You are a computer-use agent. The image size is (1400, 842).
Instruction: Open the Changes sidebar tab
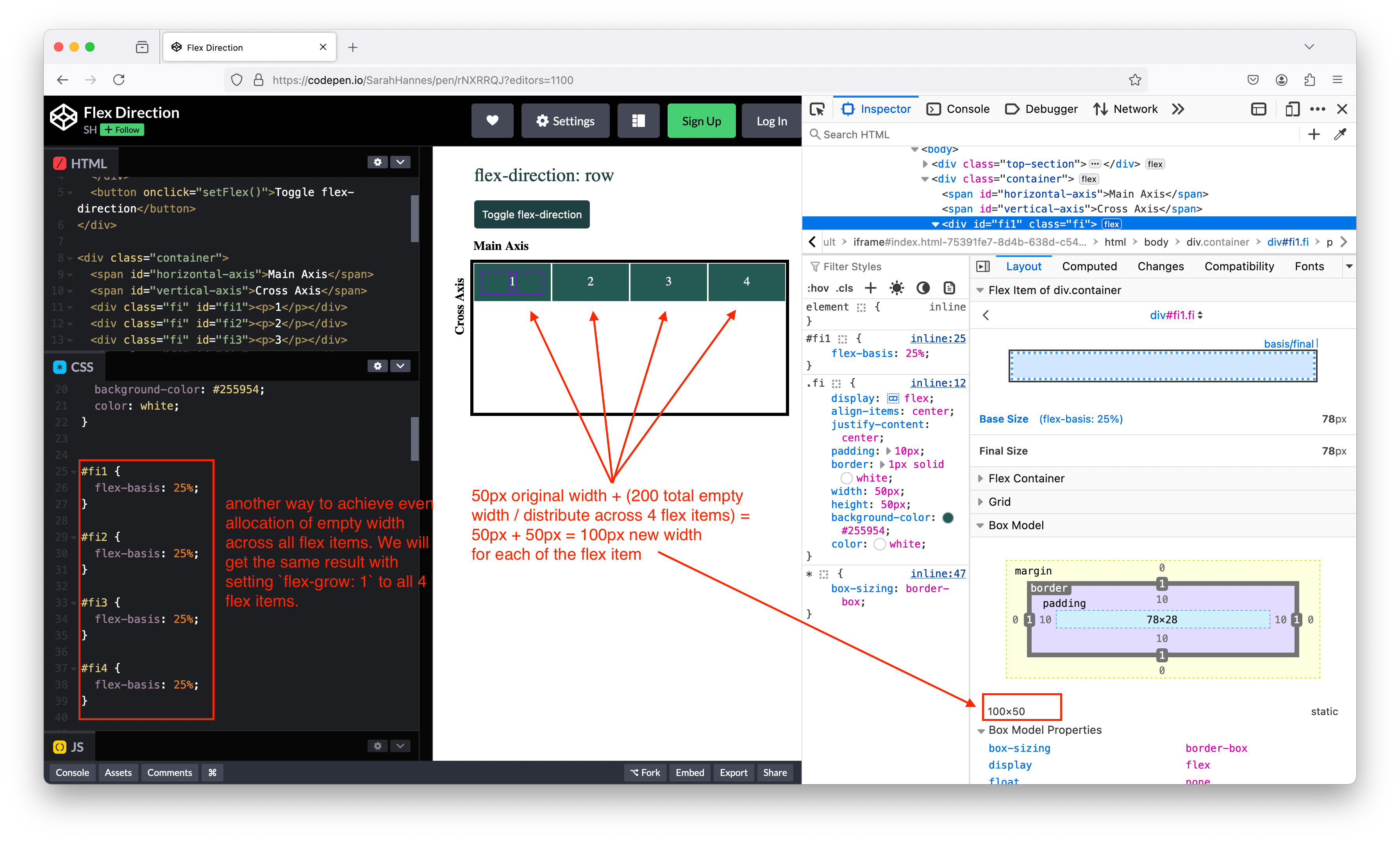pos(1161,266)
